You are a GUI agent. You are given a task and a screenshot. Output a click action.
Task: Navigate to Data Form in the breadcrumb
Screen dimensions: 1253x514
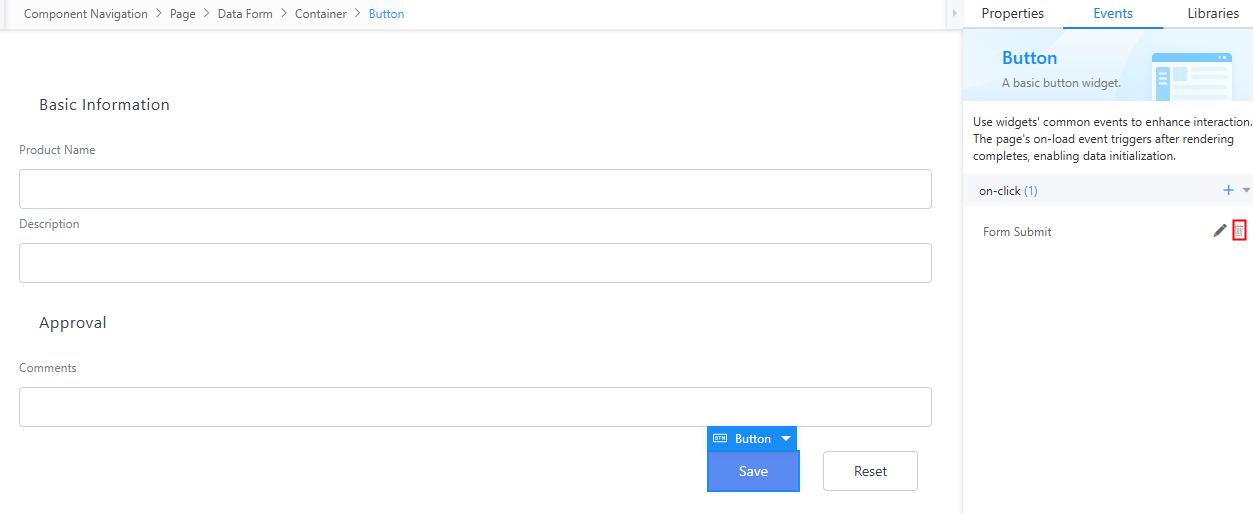(245, 14)
